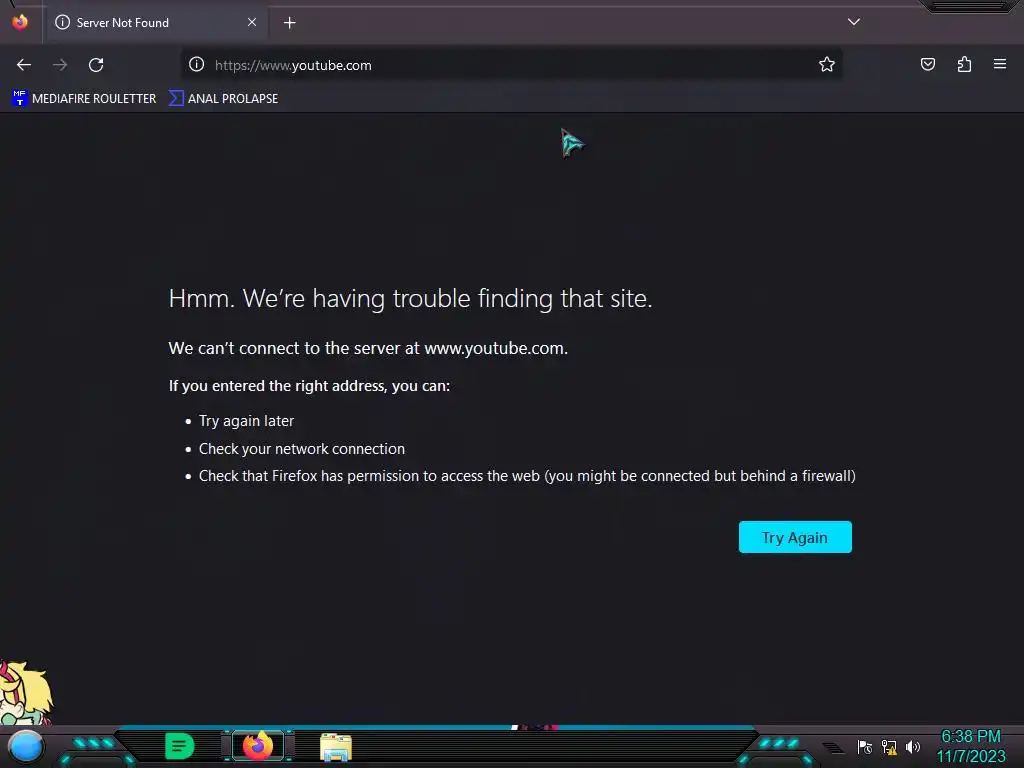The width and height of the screenshot is (1024, 768).
Task: Click 'If you entered the right address' text
Action: [309, 386]
